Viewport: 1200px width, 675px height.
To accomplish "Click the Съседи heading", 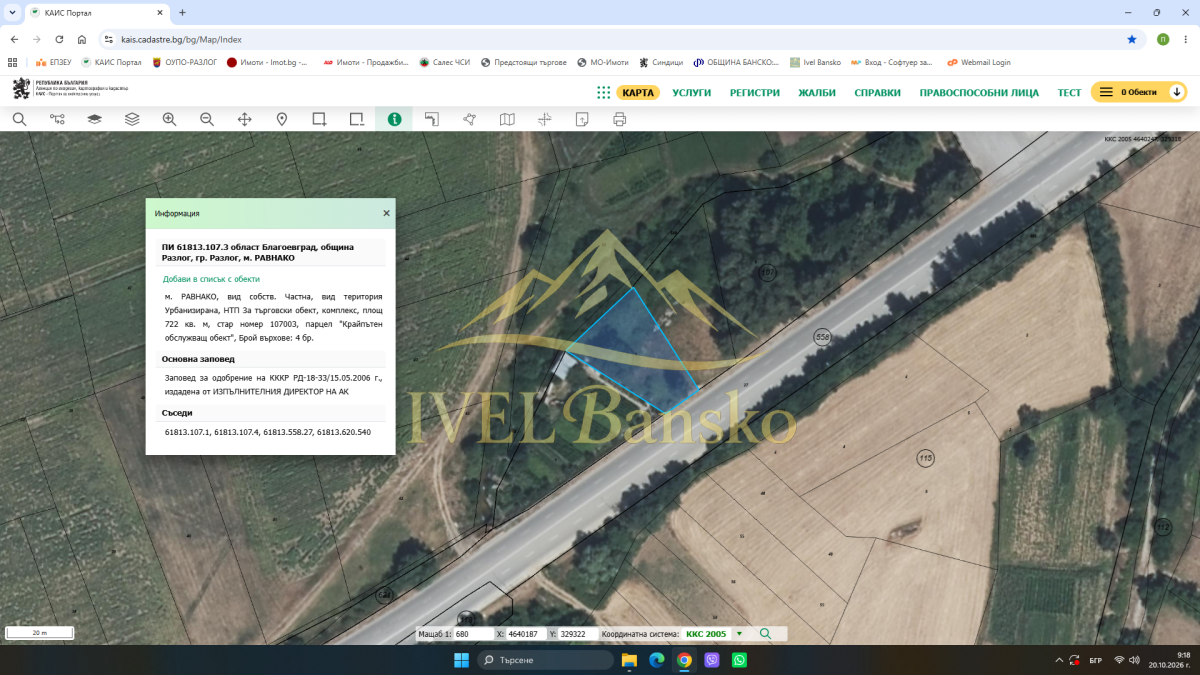I will click(x=177, y=412).
